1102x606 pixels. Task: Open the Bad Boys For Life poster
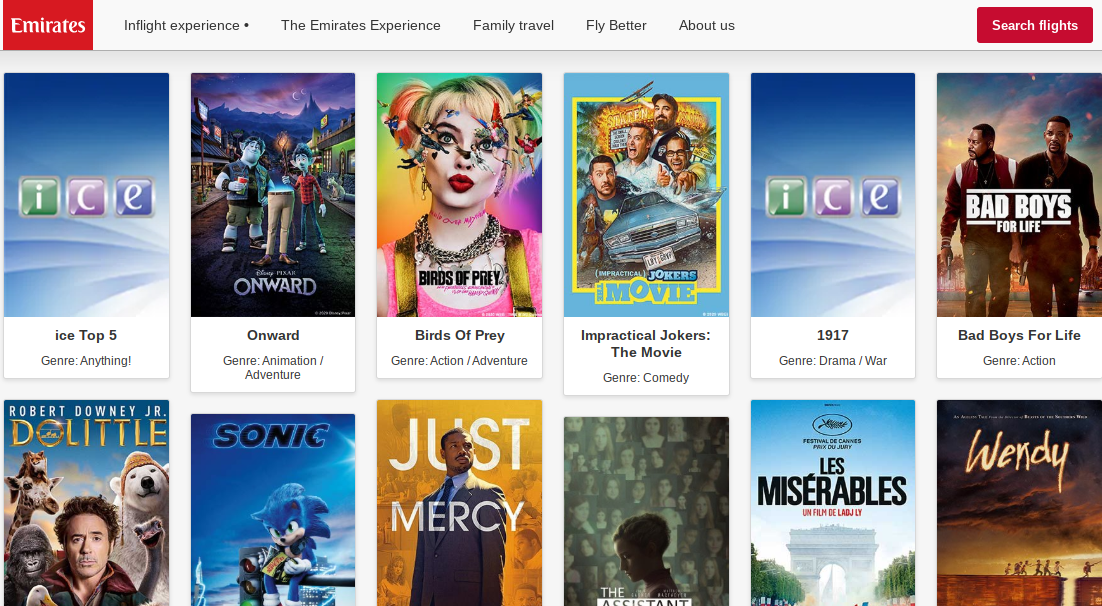coord(1019,195)
